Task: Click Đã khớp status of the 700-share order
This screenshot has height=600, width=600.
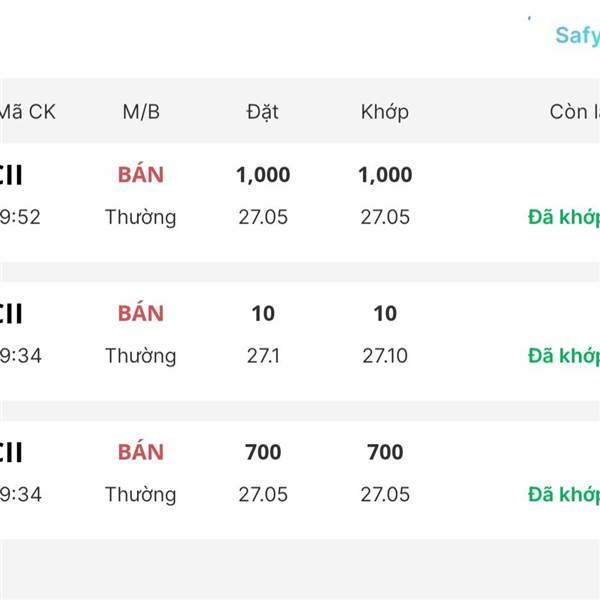Action: pyautogui.click(x=564, y=494)
